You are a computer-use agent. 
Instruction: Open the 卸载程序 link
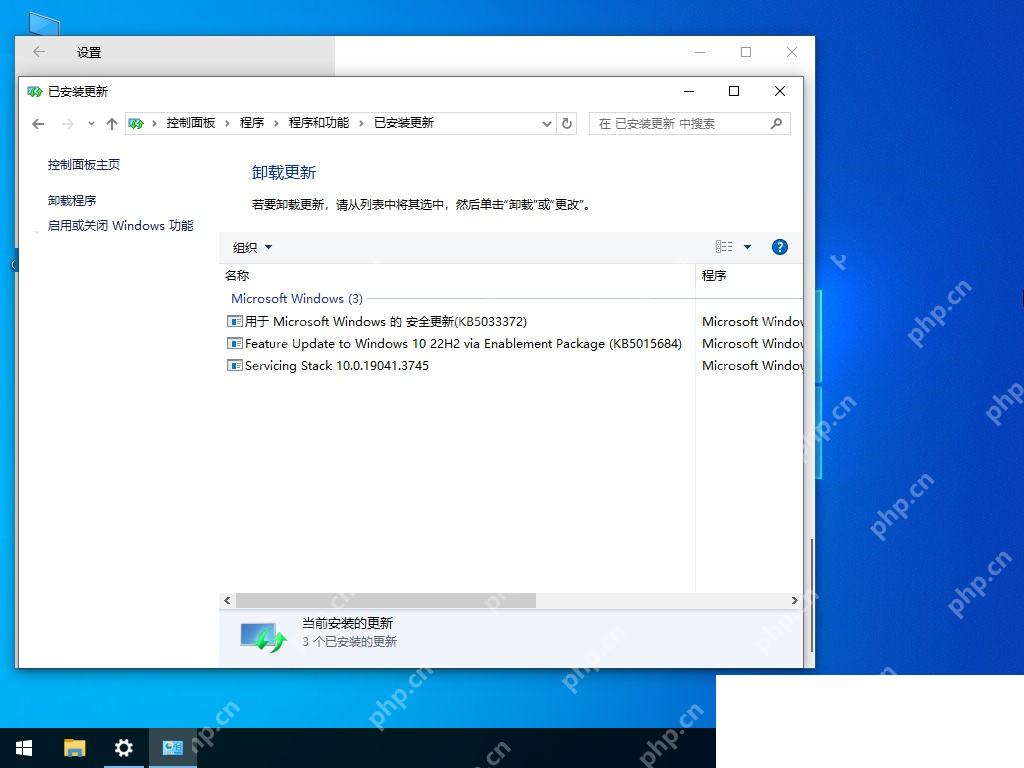(x=72, y=200)
